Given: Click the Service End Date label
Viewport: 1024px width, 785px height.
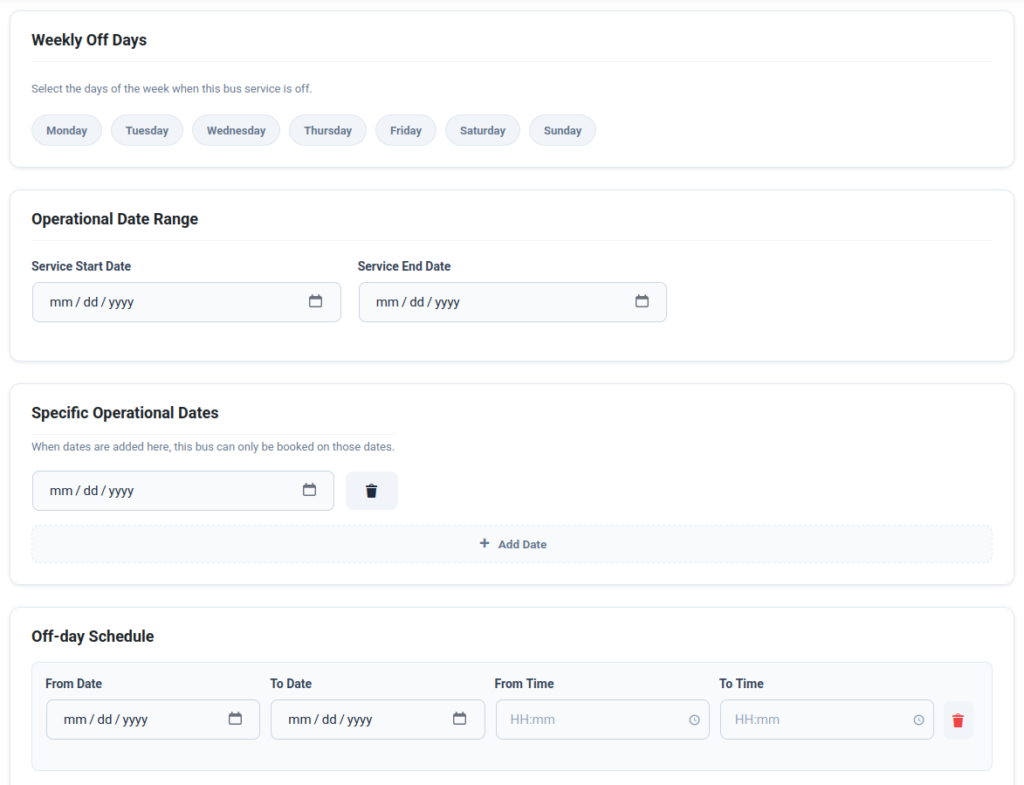Looking at the screenshot, I should 404,266.
